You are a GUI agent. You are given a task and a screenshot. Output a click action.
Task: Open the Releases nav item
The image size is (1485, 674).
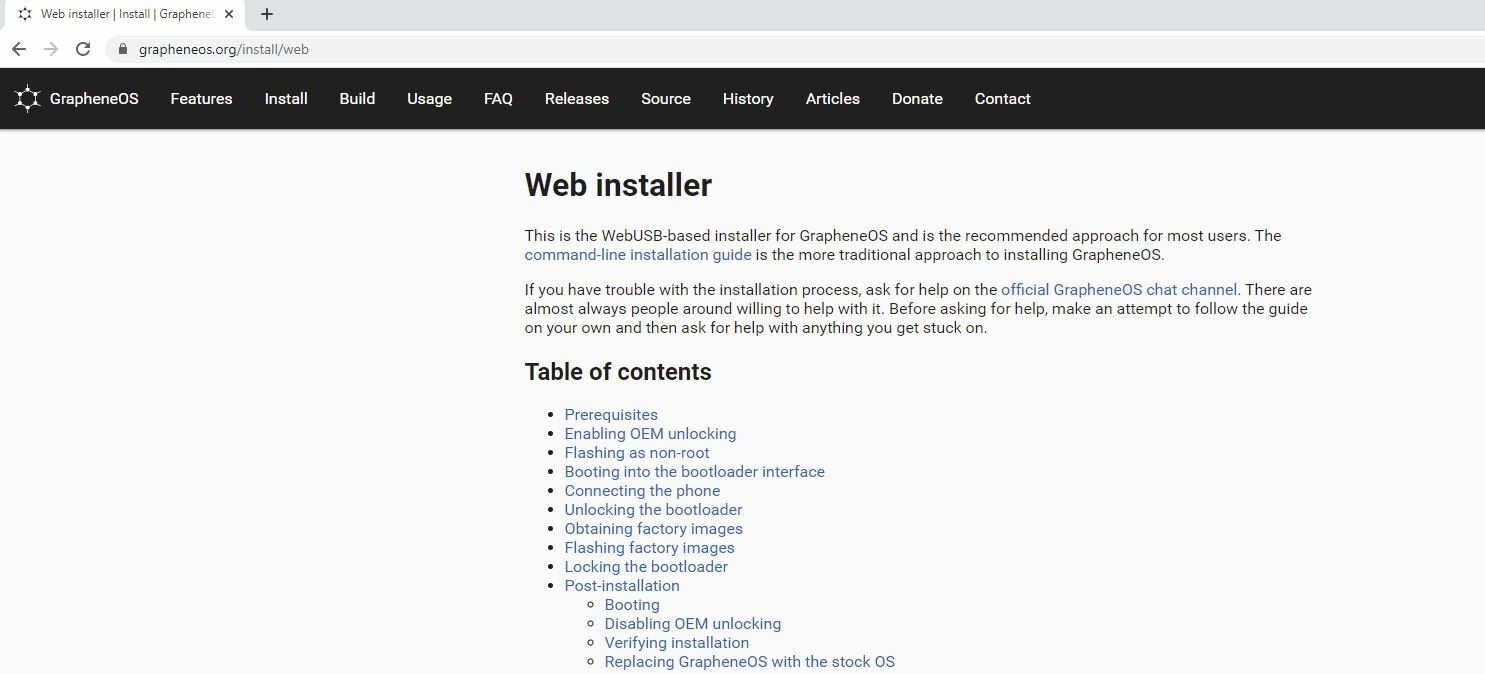[577, 99]
